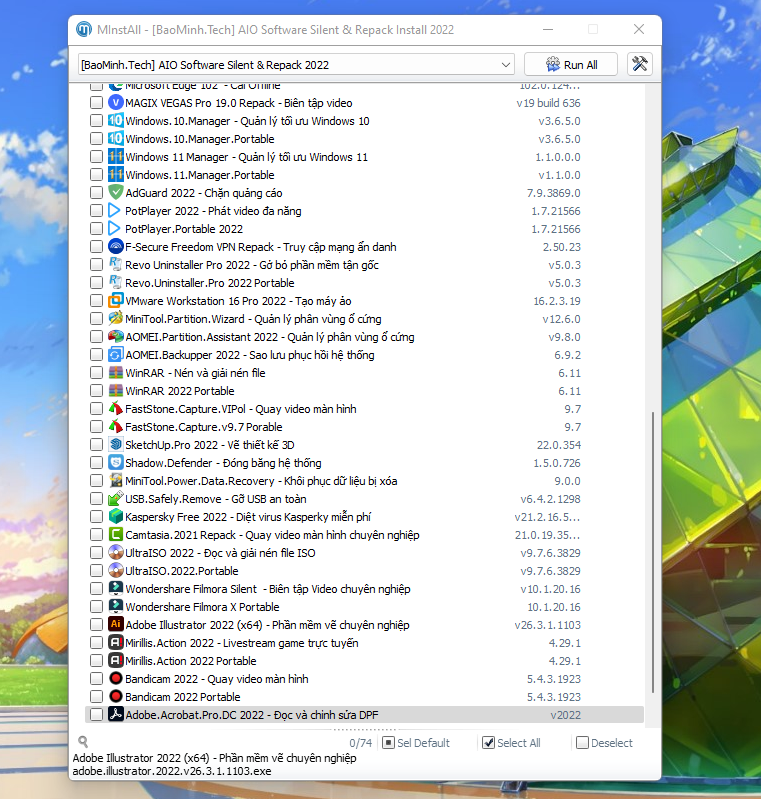The height and width of the screenshot is (799, 761).
Task: Select Mirillis.Action 2022 Portable row text
Action: [x=191, y=660]
